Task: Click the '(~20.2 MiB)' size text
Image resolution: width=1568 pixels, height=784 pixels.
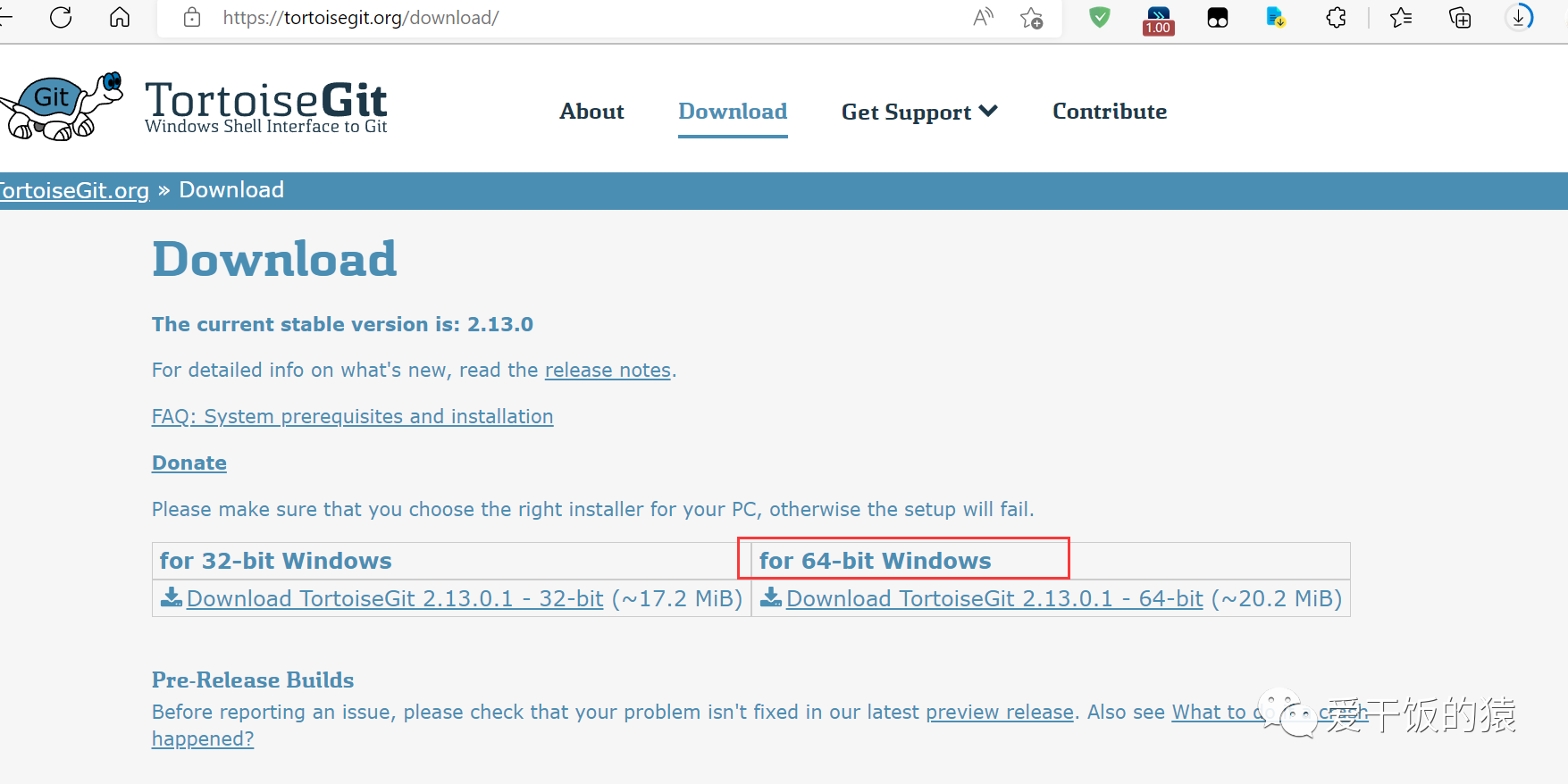Action: point(1277,598)
